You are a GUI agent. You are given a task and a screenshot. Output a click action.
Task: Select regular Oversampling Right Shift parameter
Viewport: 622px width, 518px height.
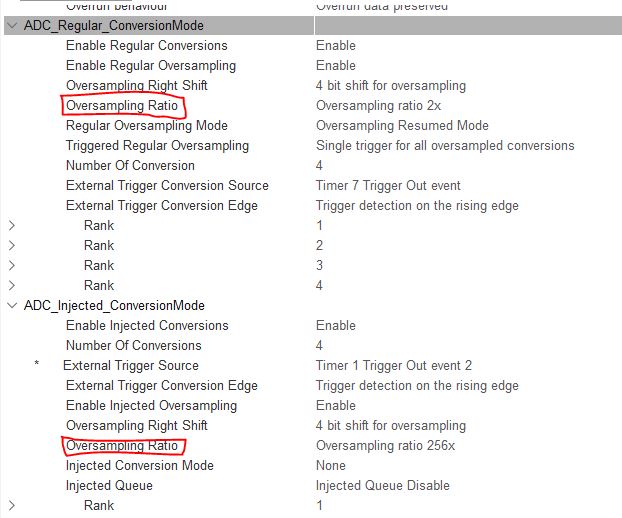pos(137,86)
